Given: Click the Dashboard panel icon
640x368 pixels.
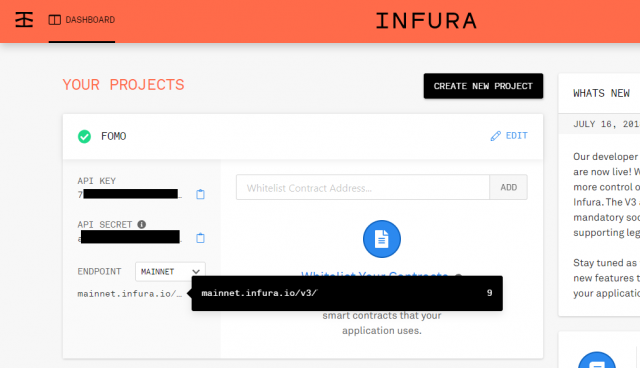Looking at the screenshot, I should coord(55,20).
